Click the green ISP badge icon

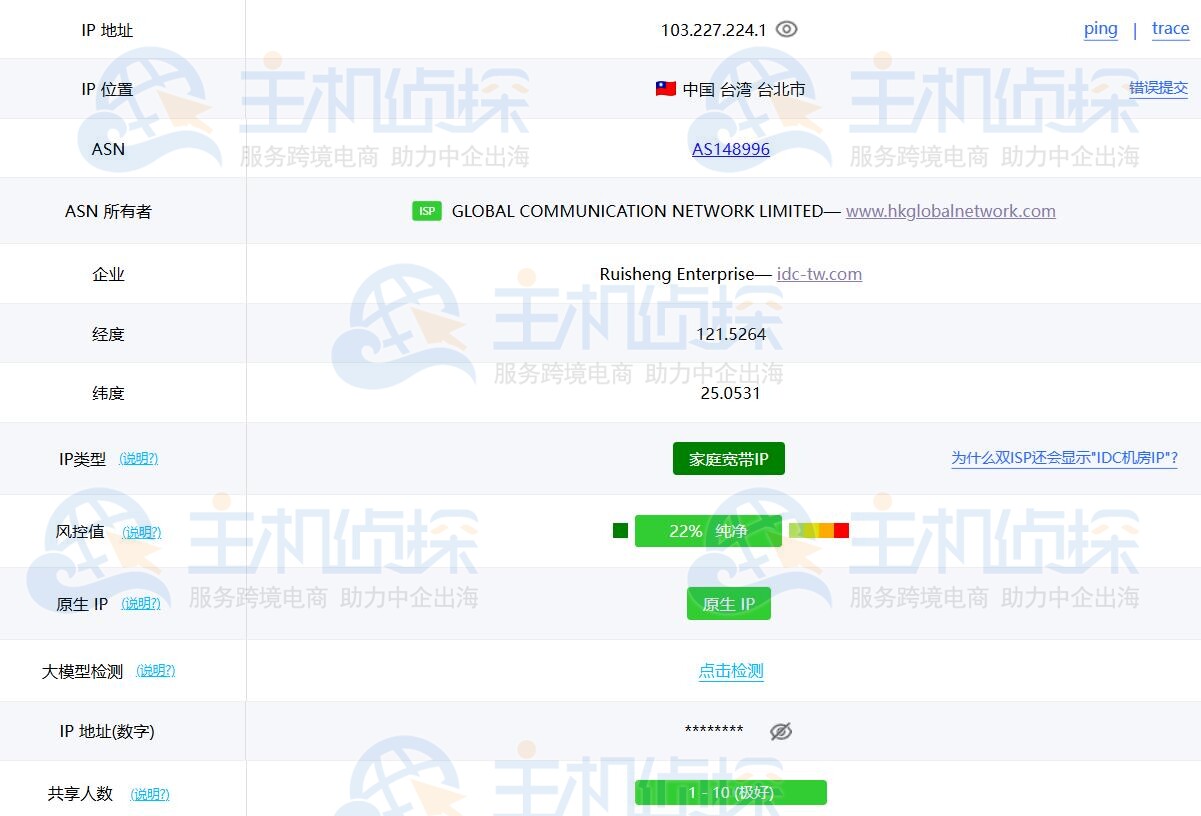click(427, 211)
